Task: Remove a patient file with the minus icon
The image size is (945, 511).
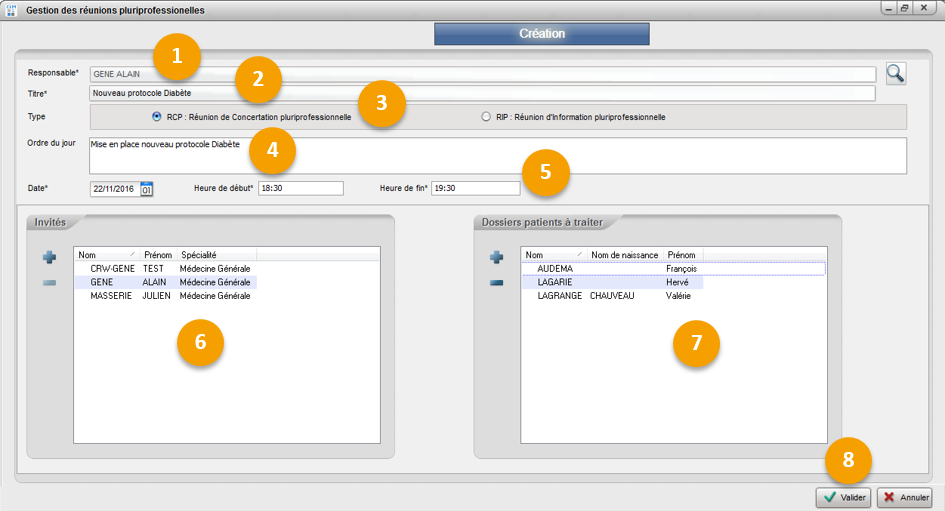Action: point(496,283)
